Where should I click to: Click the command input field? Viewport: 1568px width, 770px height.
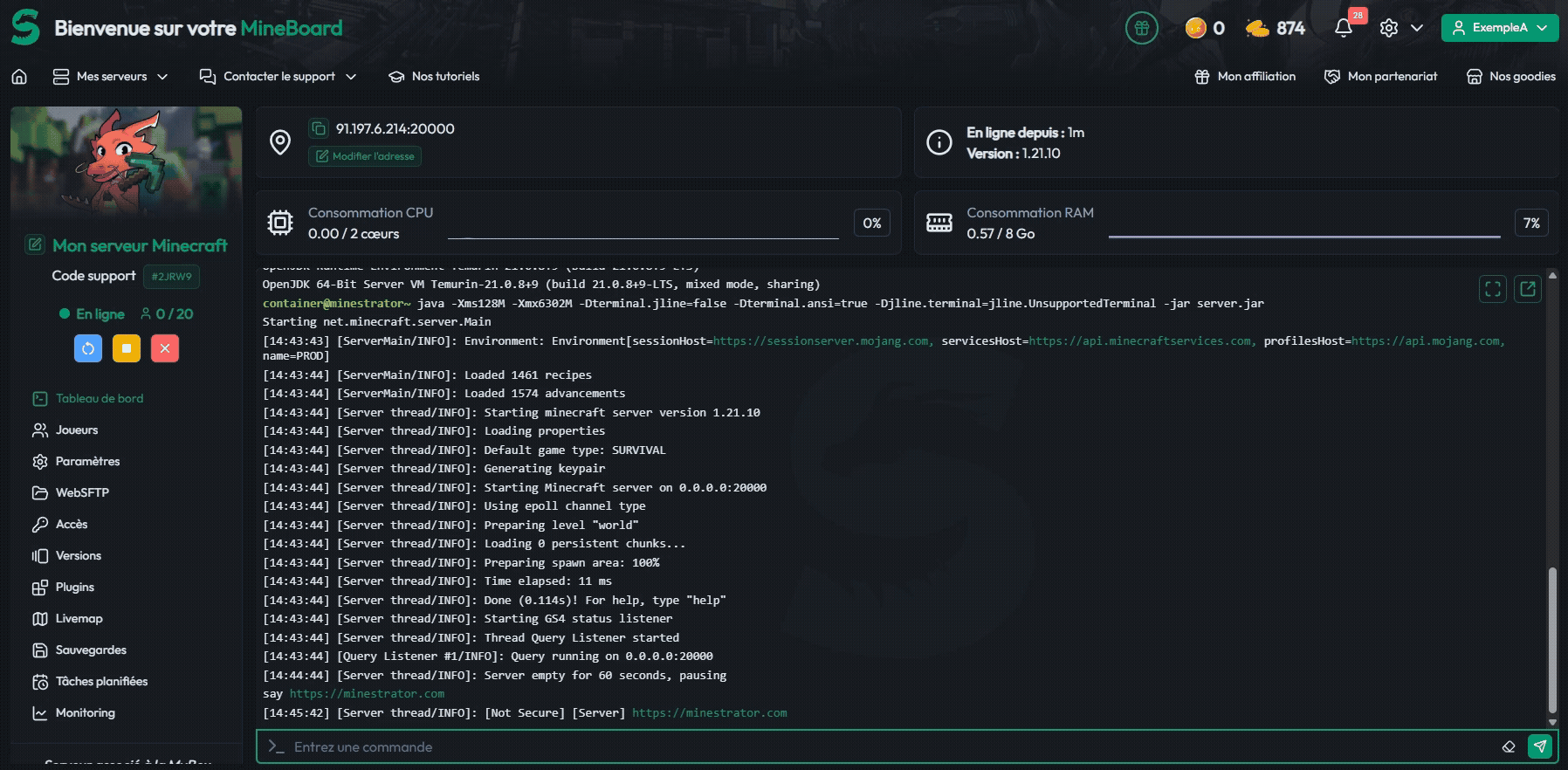tap(873, 746)
